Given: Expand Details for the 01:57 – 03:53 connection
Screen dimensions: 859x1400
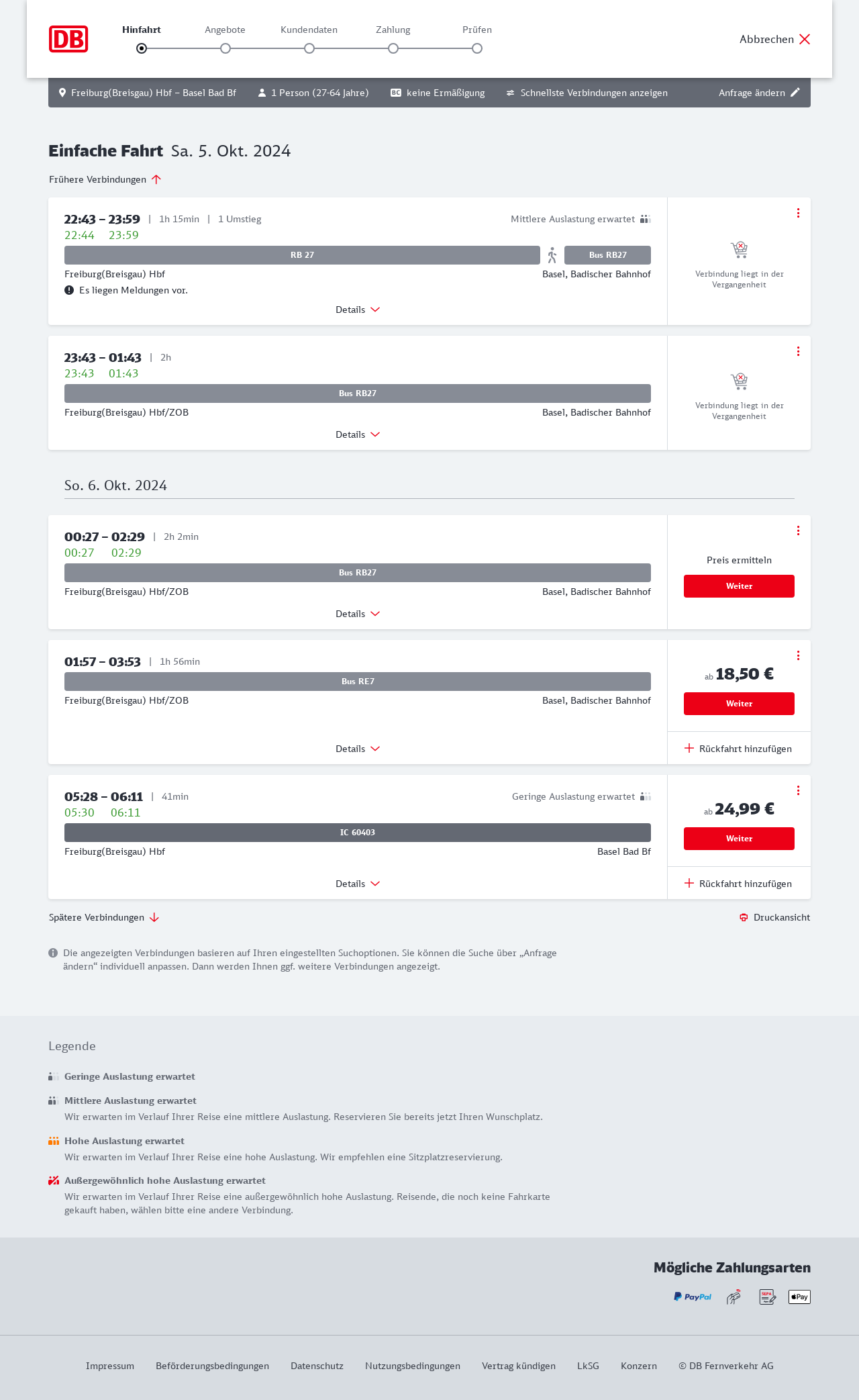Looking at the screenshot, I should pyautogui.click(x=358, y=749).
